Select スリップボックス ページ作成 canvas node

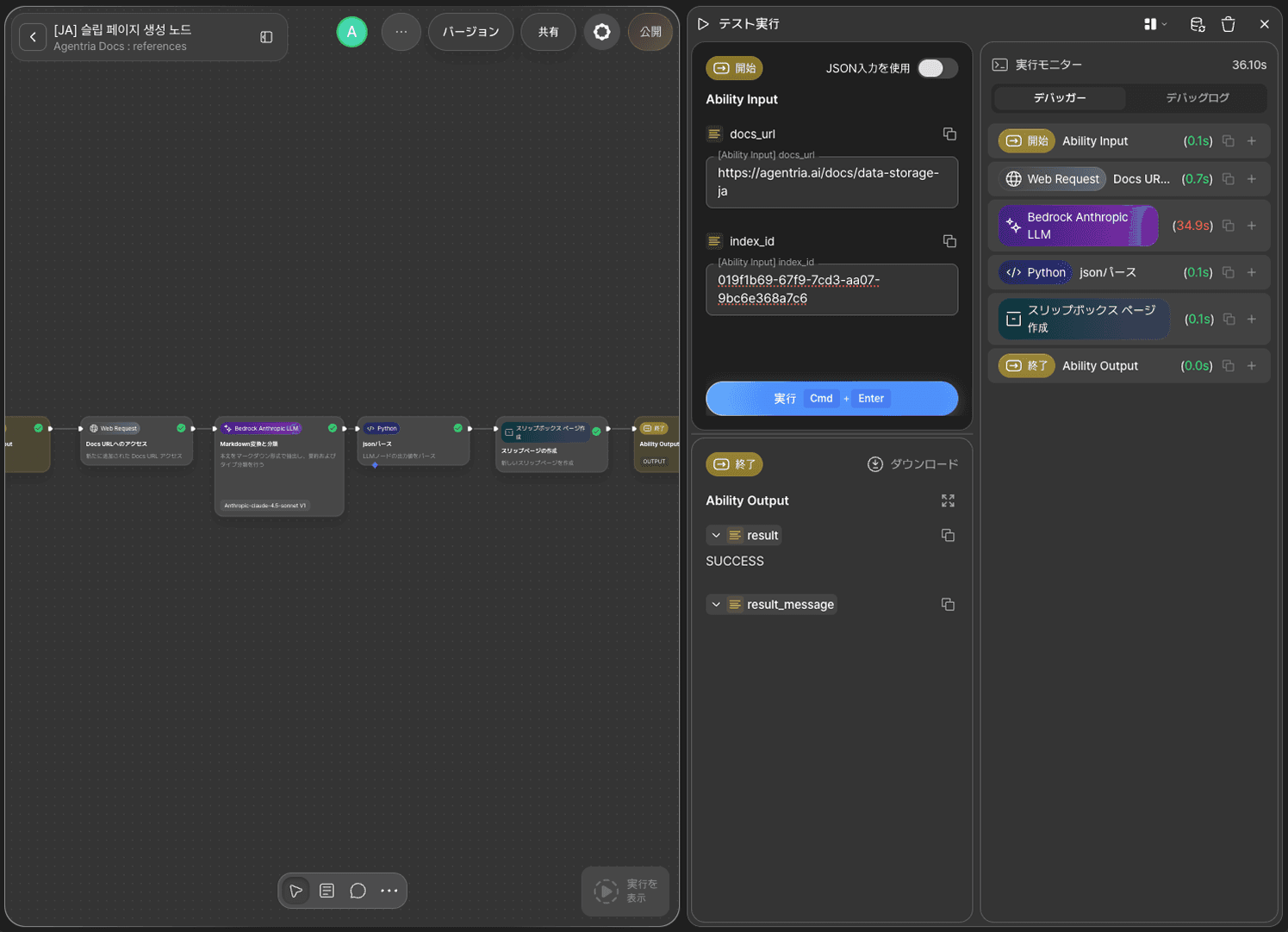click(x=551, y=444)
